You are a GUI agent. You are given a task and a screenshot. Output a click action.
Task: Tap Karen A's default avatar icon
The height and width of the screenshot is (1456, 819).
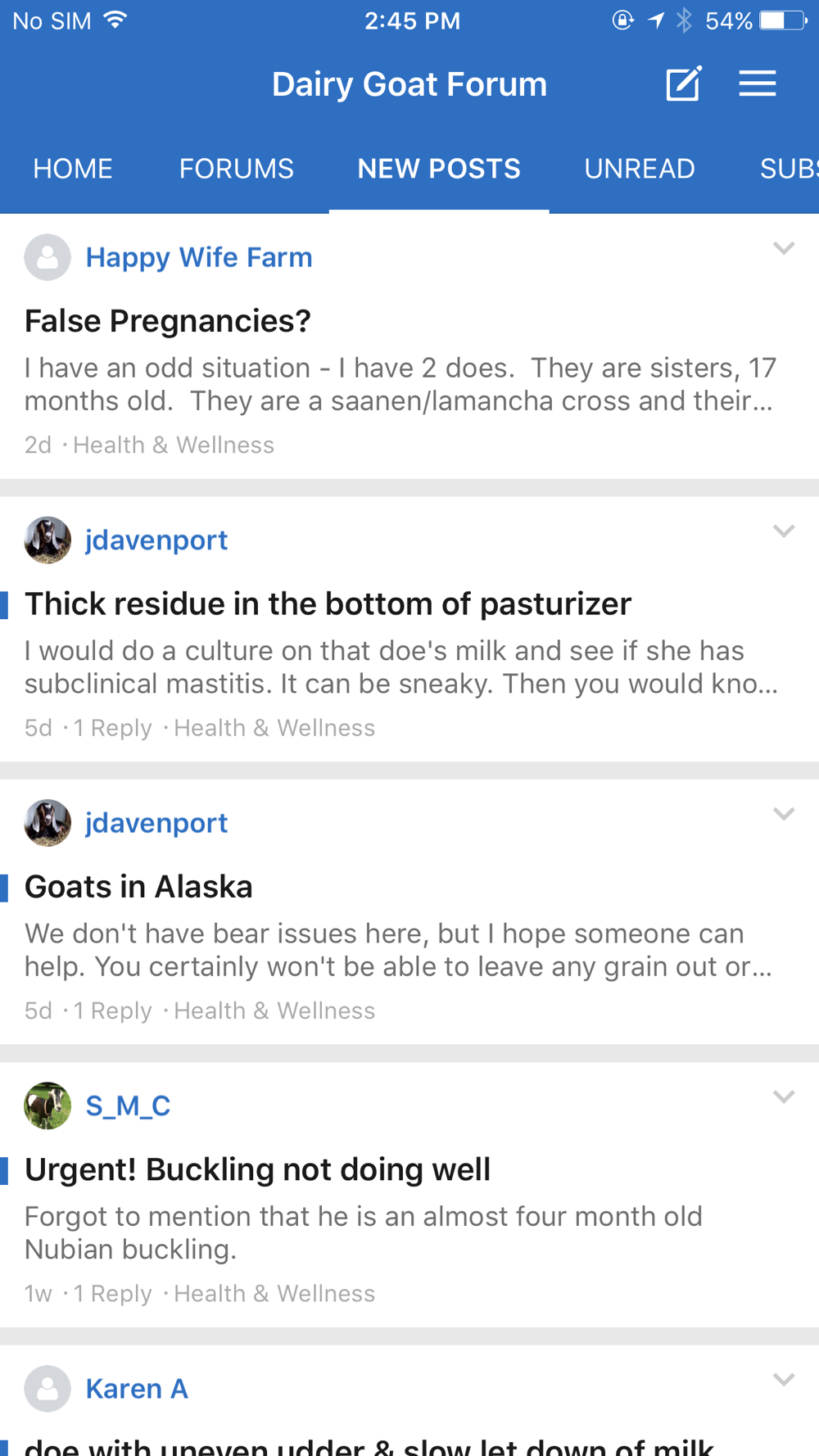pos(48,1388)
